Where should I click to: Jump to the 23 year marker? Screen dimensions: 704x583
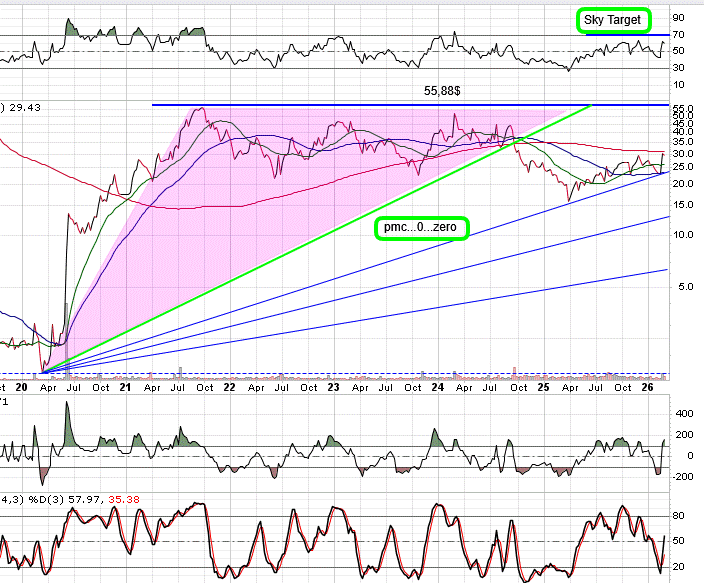click(x=334, y=387)
